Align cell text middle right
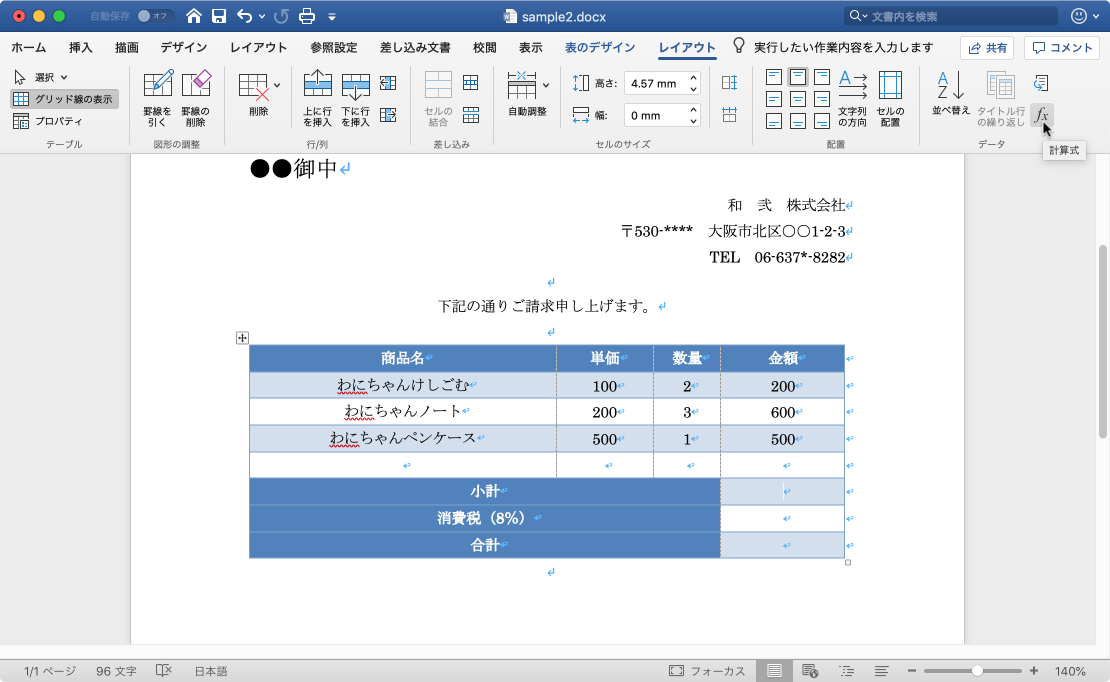 tap(821, 99)
